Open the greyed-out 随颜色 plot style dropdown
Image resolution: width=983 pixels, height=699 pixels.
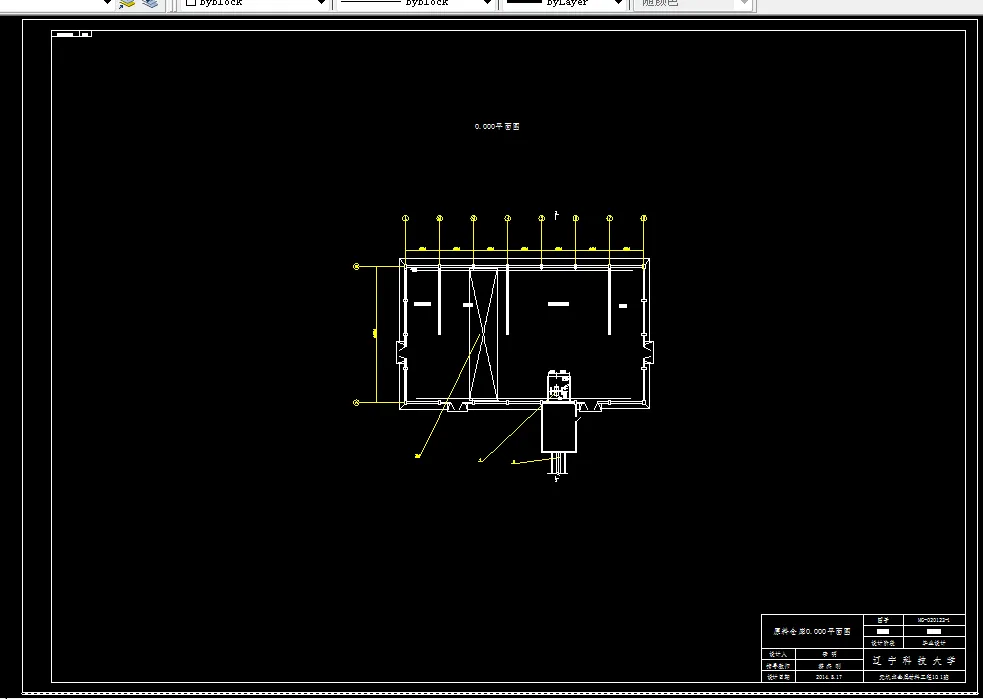(x=692, y=4)
